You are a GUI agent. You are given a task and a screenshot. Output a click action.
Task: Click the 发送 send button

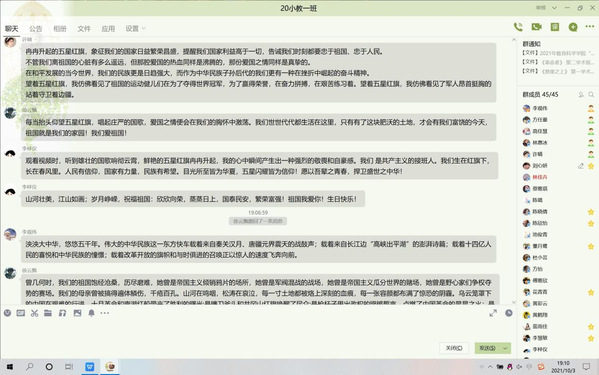[x=488, y=348]
